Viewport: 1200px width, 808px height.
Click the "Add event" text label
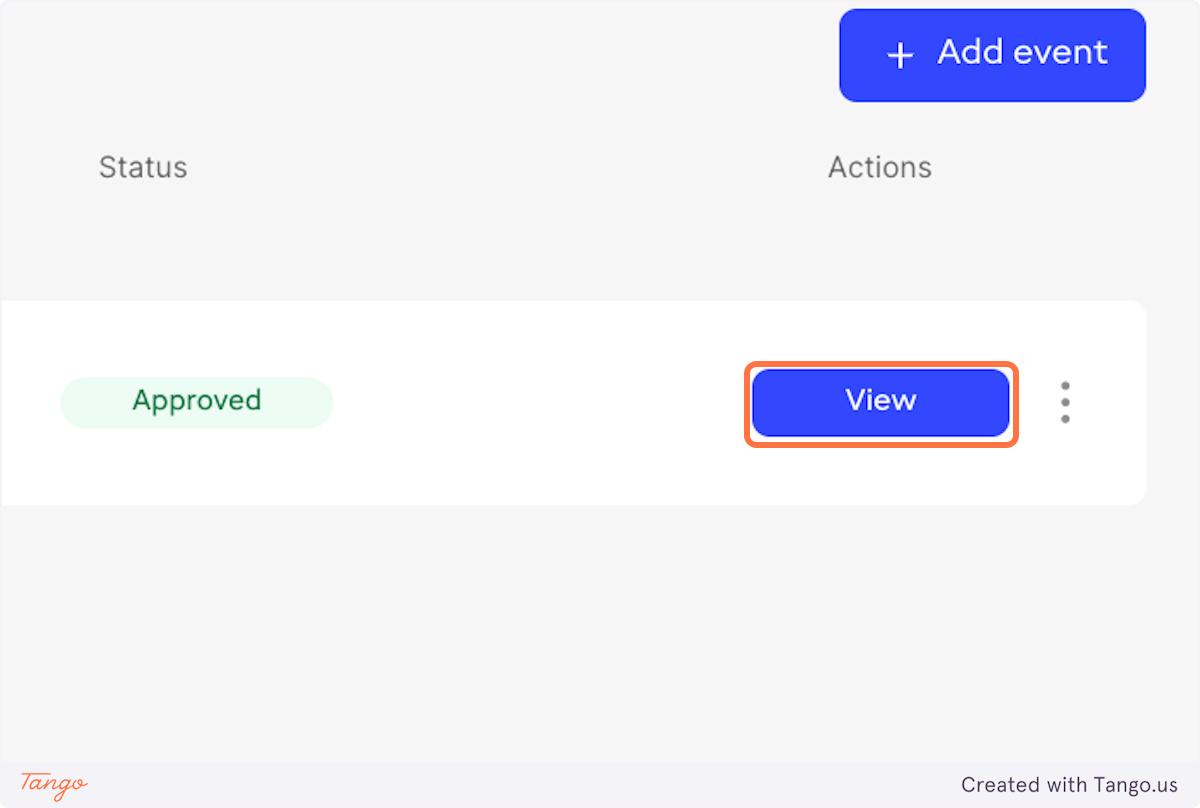point(1022,53)
